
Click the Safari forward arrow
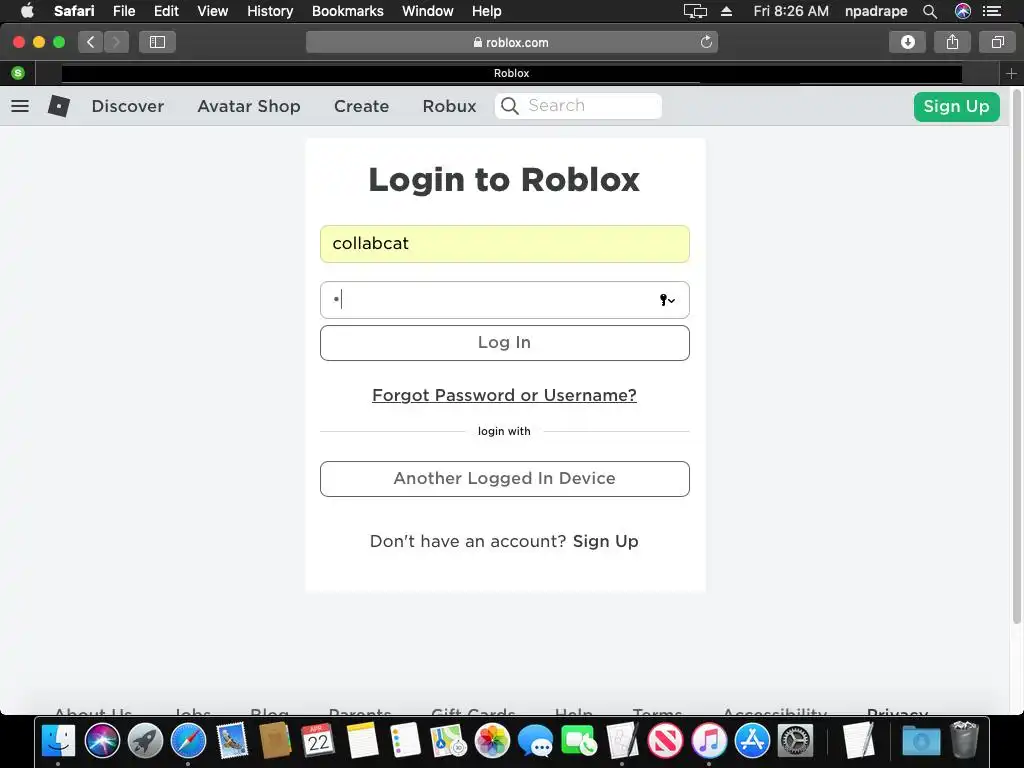click(x=116, y=42)
